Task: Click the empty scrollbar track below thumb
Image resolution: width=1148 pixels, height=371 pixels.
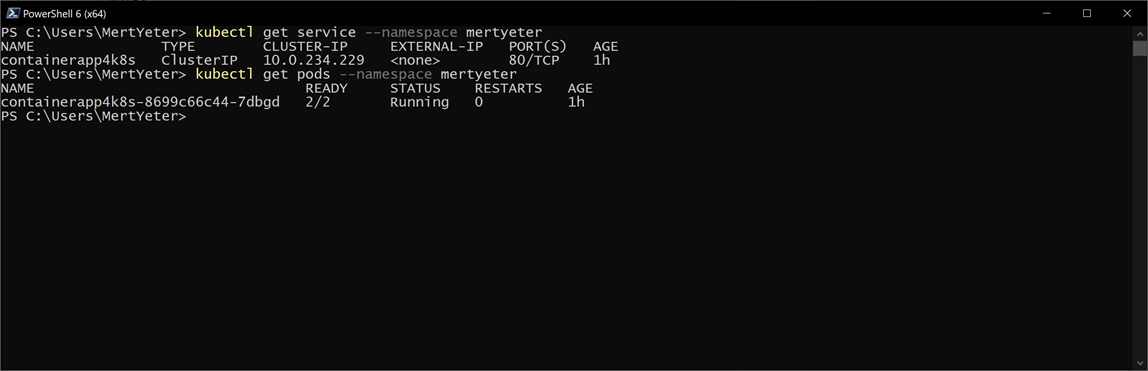Action: click(x=1139, y=206)
